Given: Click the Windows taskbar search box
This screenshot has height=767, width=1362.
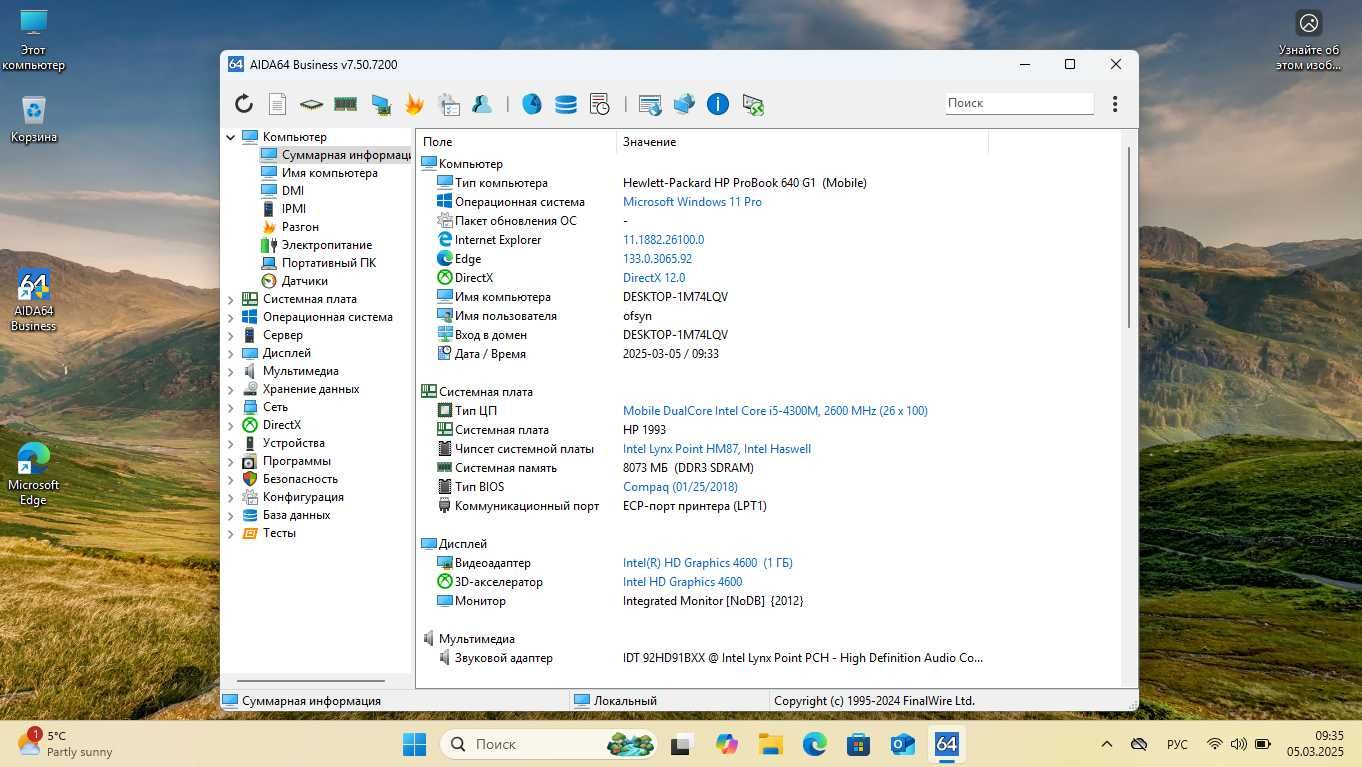Looking at the screenshot, I should pos(549,744).
